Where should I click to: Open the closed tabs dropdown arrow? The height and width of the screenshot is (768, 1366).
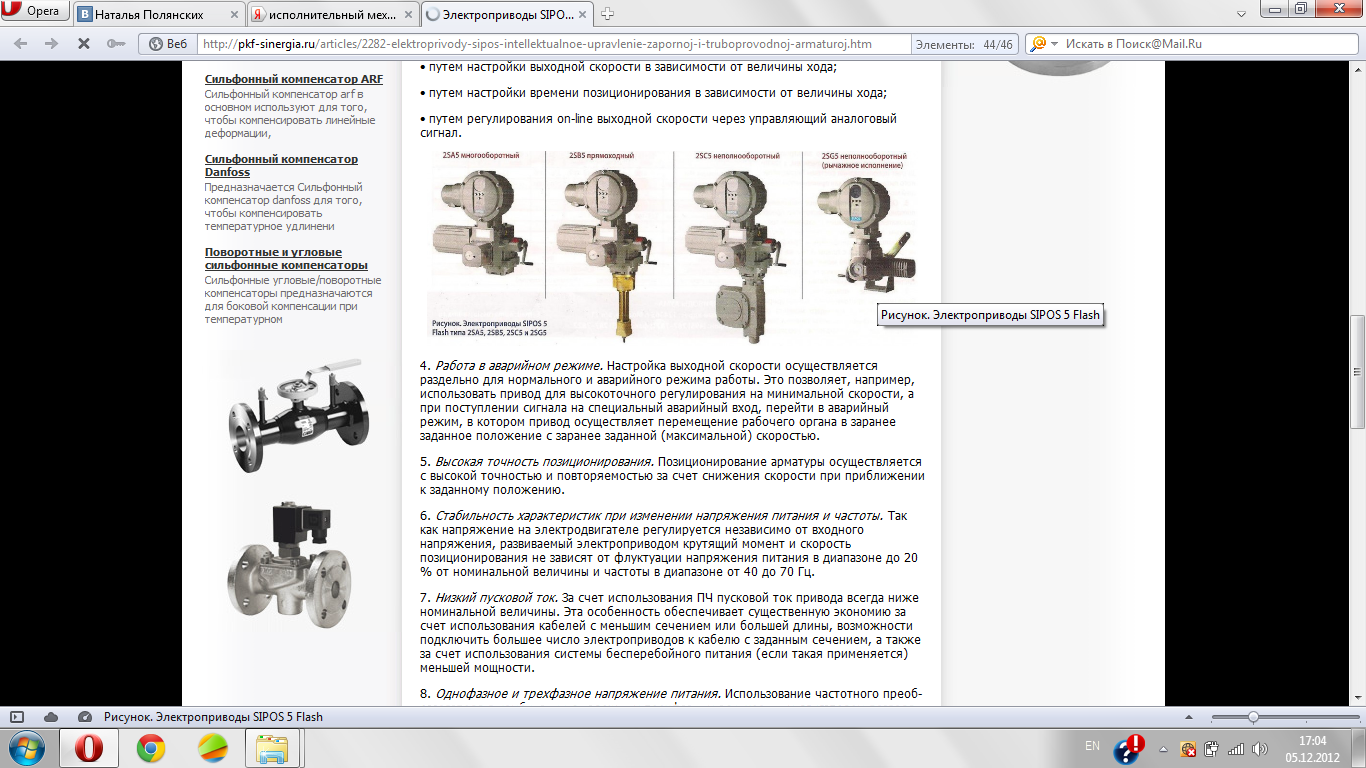pos(1239,12)
